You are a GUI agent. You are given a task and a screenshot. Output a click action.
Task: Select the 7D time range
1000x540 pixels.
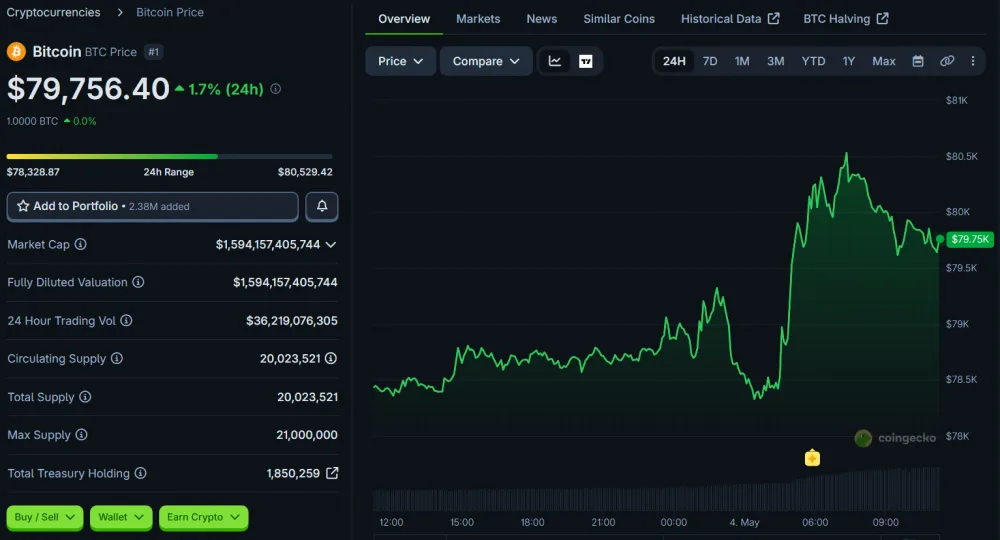click(710, 61)
